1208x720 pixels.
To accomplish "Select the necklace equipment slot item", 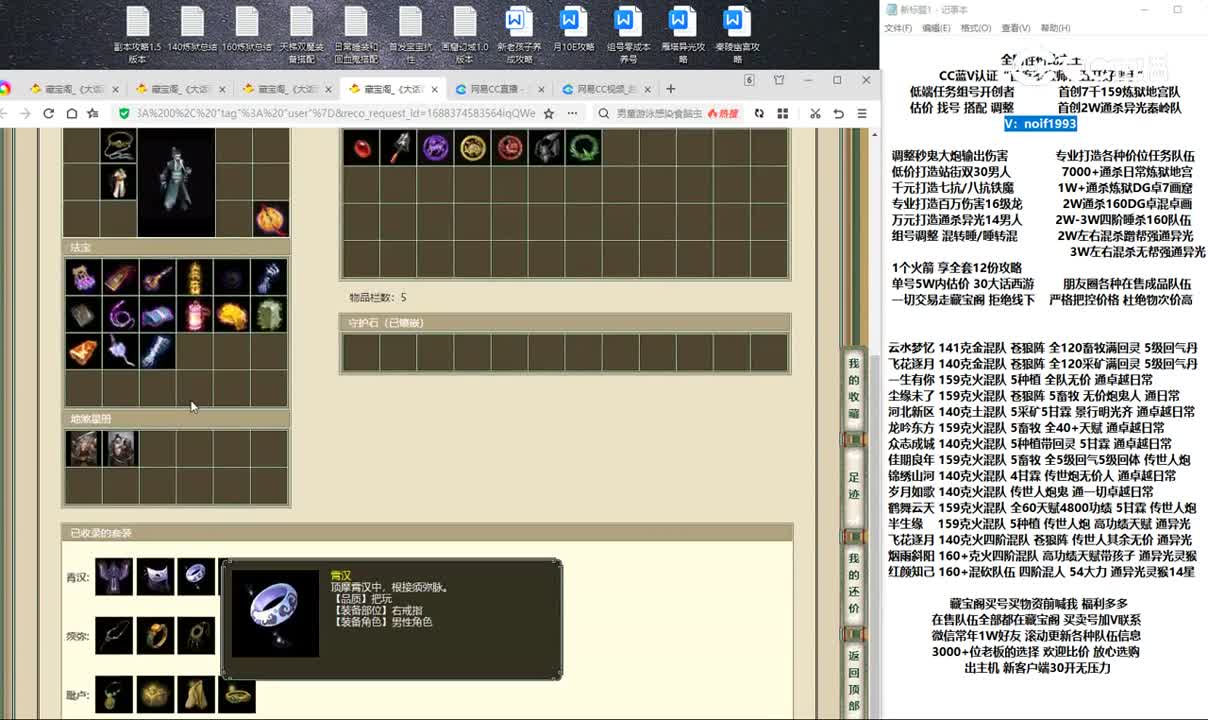I will pos(118,145).
